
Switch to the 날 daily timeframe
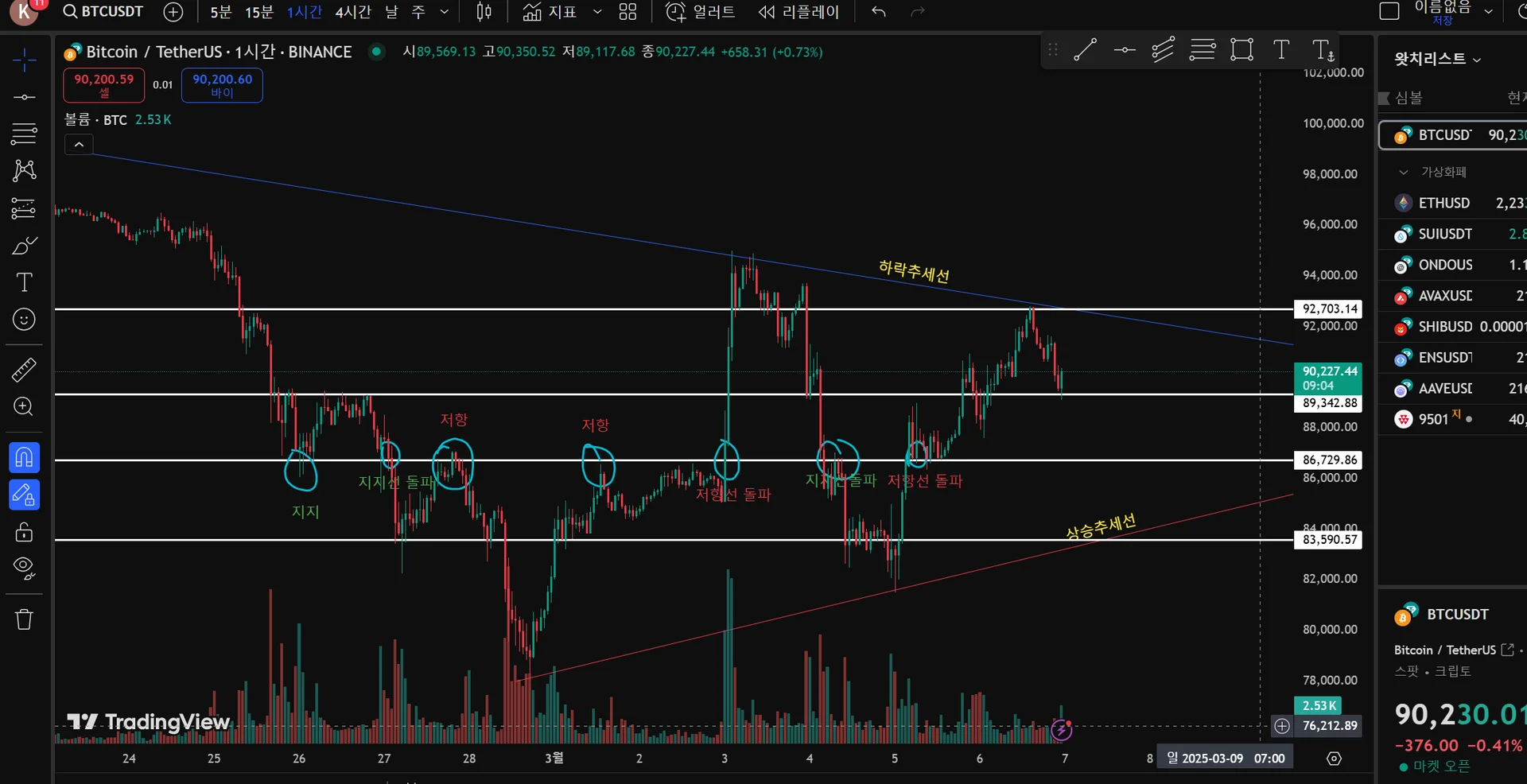[x=391, y=12]
